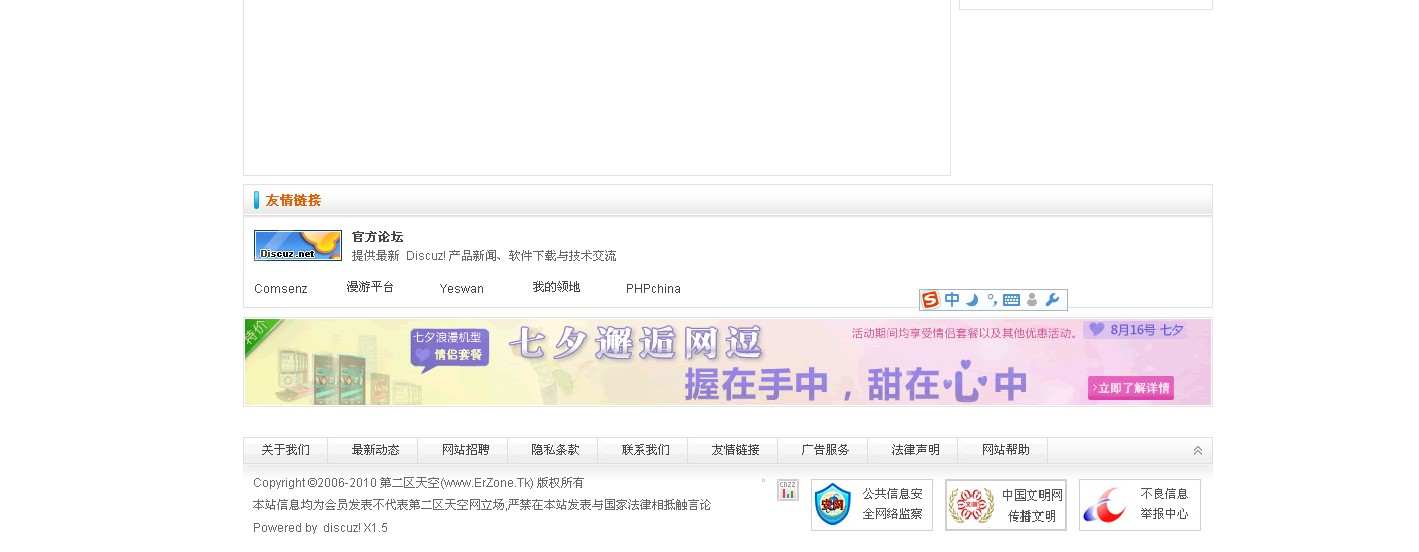Click the text 提供最新 Discuz! 产品新闻
Screen dimensions: 1419x552
[427, 256]
